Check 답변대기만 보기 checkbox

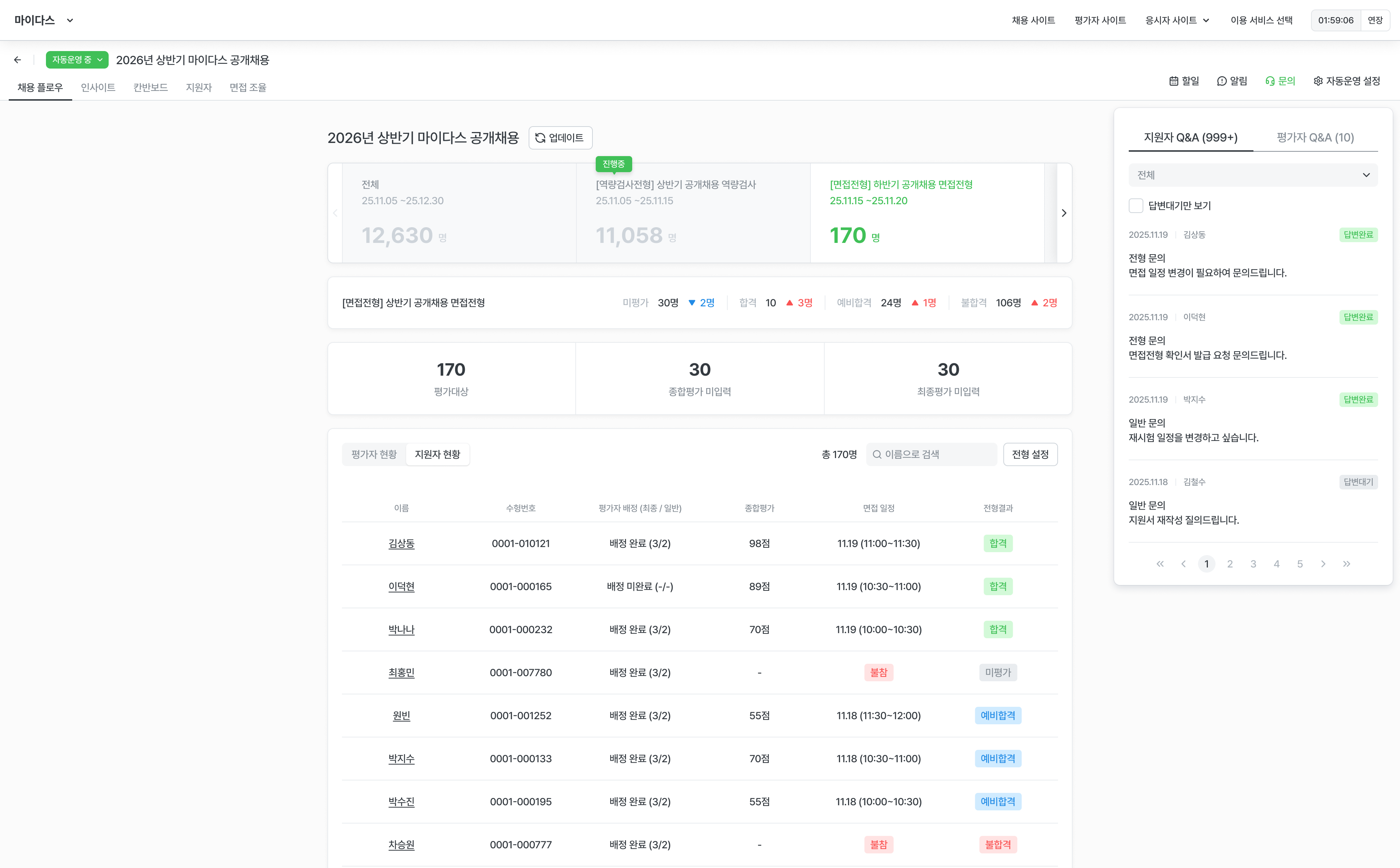(x=1135, y=206)
